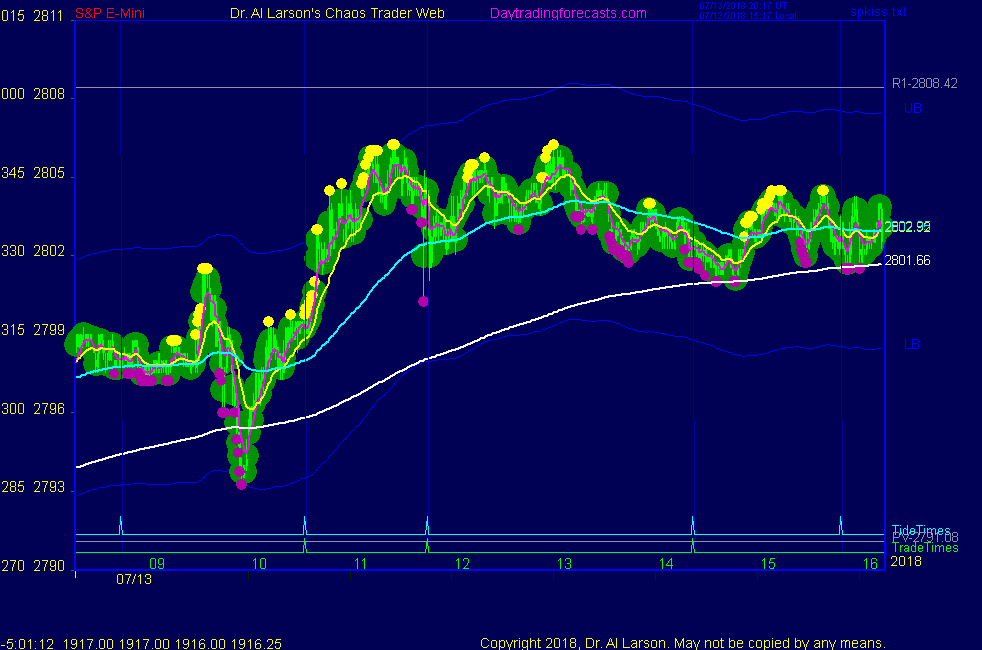Screen dimensions: 982x650
Task: Click the cyan TideTimes spike before hour 09
Action: [121, 525]
